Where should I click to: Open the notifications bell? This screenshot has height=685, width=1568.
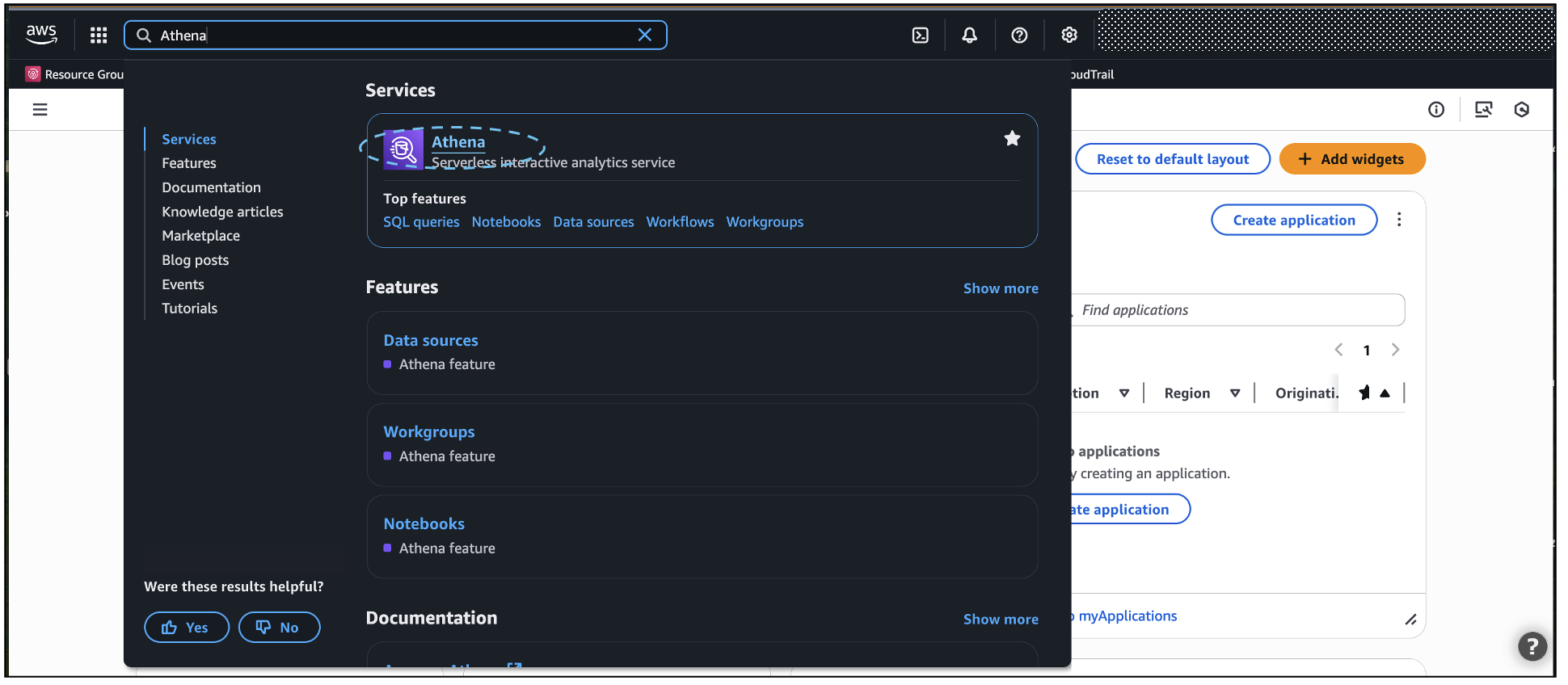click(x=969, y=35)
